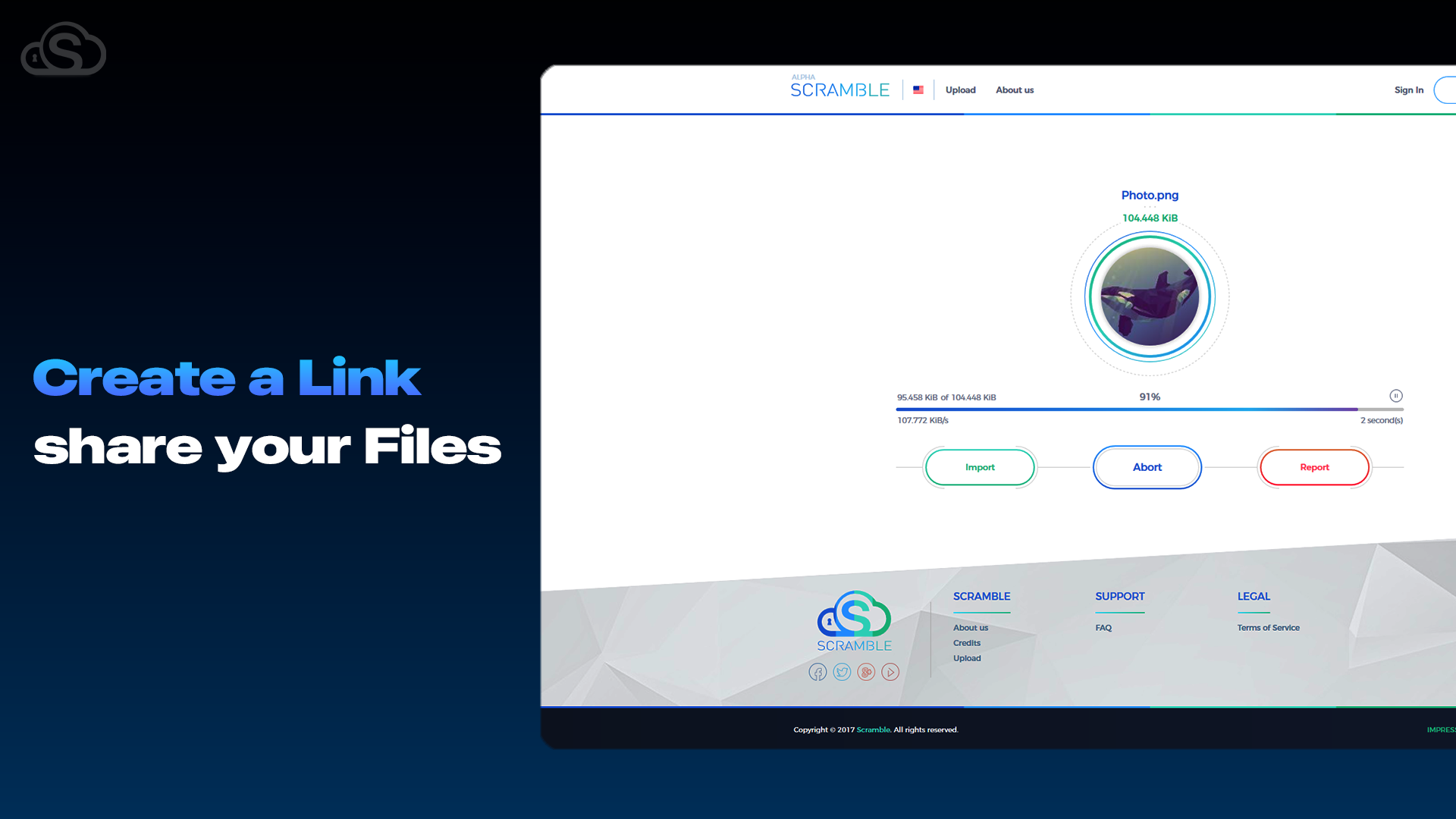The height and width of the screenshot is (819, 1456).
Task: Click the red Report button
Action: coord(1314,467)
